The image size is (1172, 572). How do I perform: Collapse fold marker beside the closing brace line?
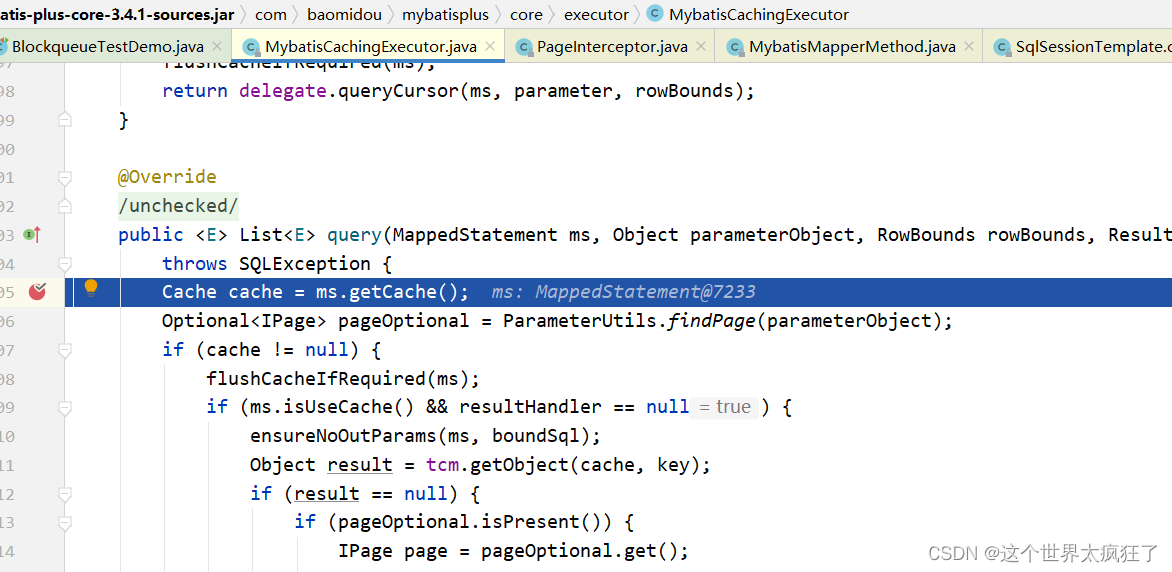pos(65,120)
